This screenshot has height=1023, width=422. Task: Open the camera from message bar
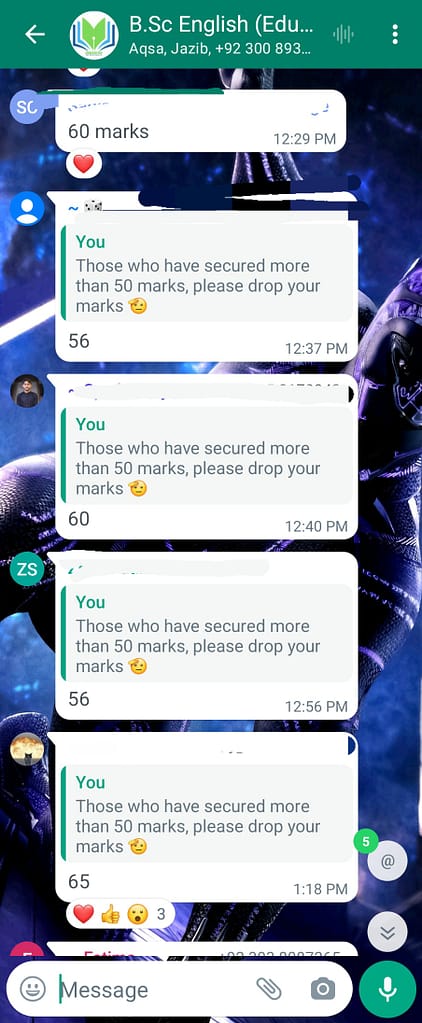(x=322, y=989)
